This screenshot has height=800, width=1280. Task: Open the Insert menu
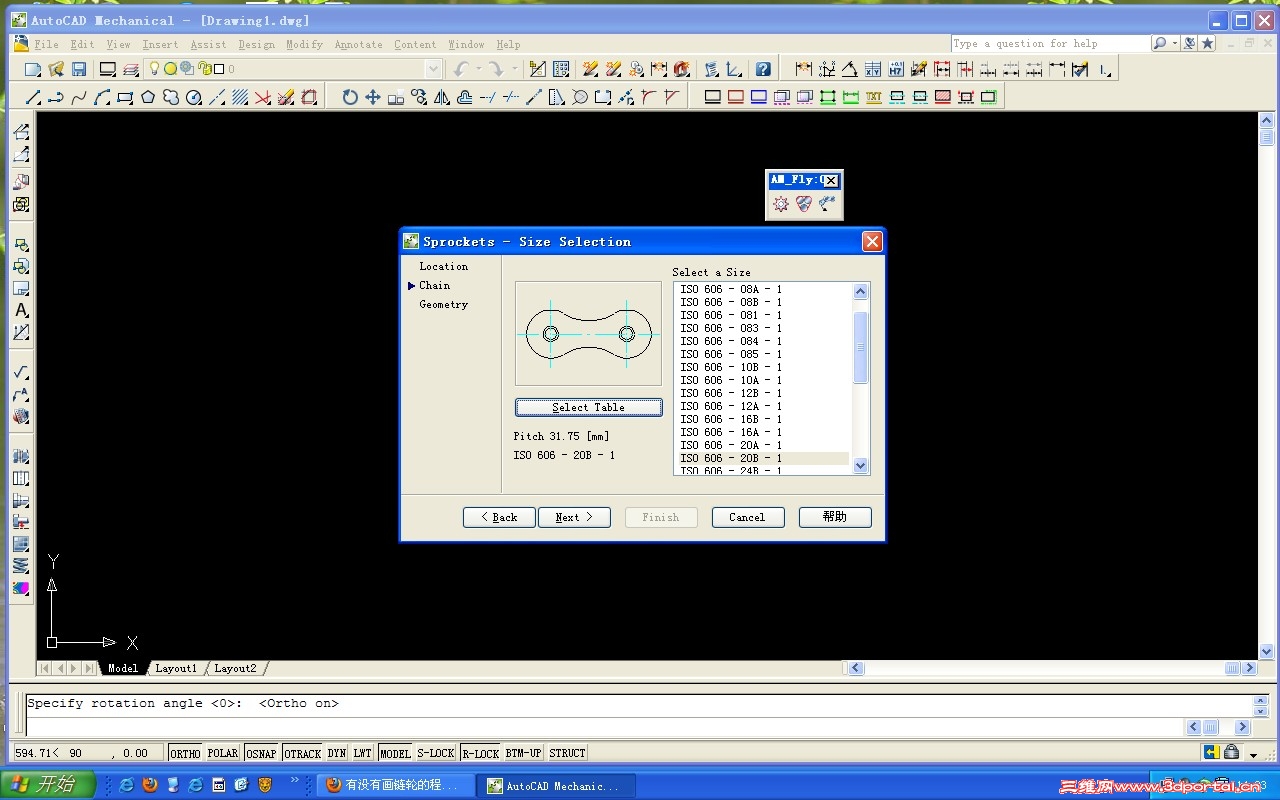pyautogui.click(x=160, y=44)
